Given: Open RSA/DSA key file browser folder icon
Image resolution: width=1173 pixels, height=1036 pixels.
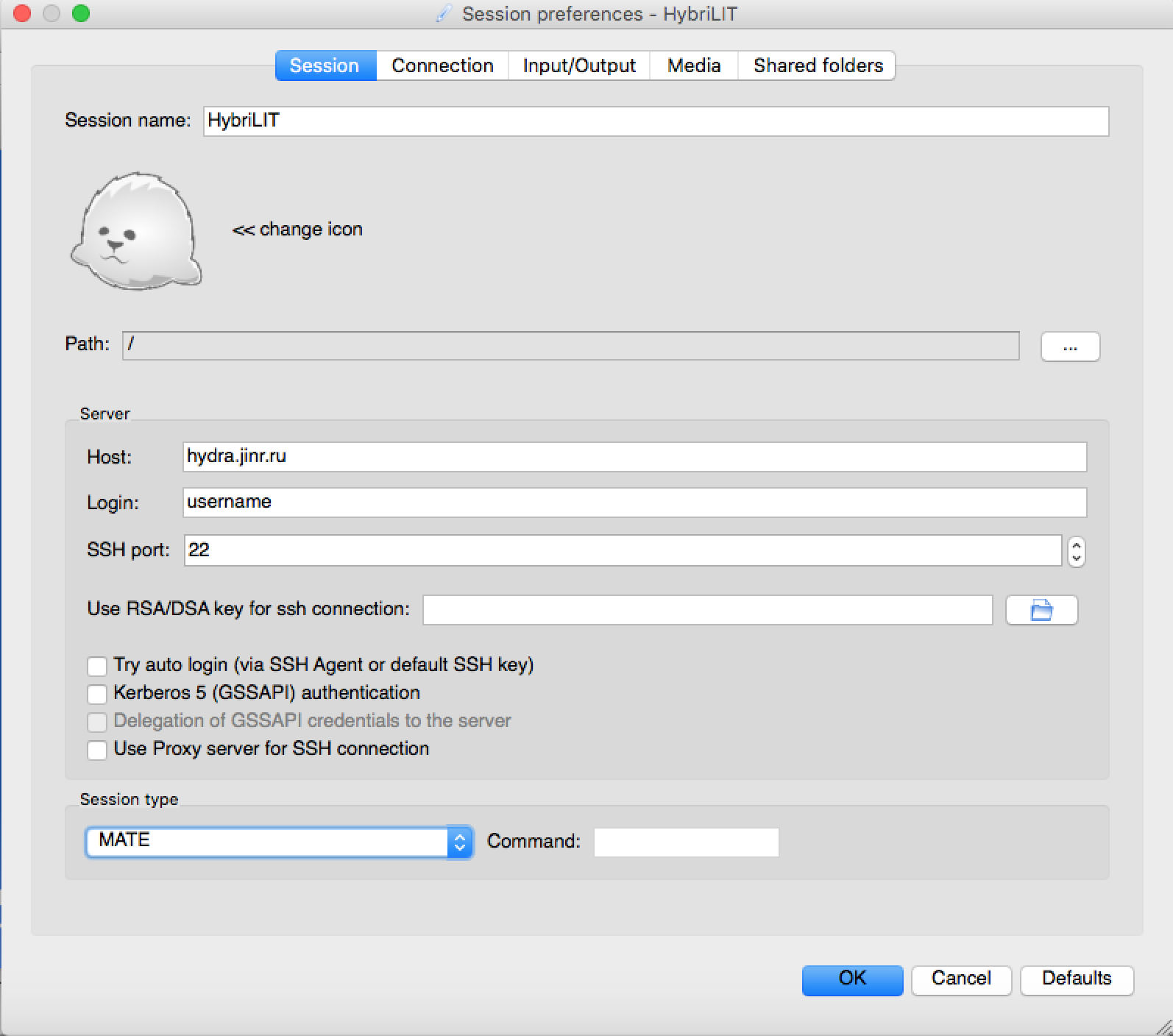Looking at the screenshot, I should click(x=1041, y=610).
